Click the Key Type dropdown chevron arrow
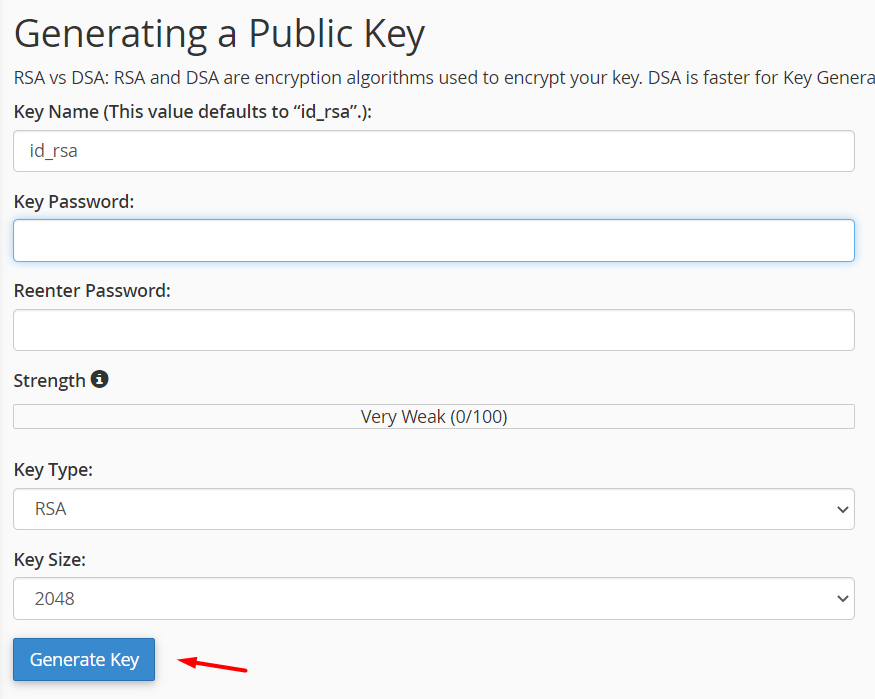 point(843,509)
